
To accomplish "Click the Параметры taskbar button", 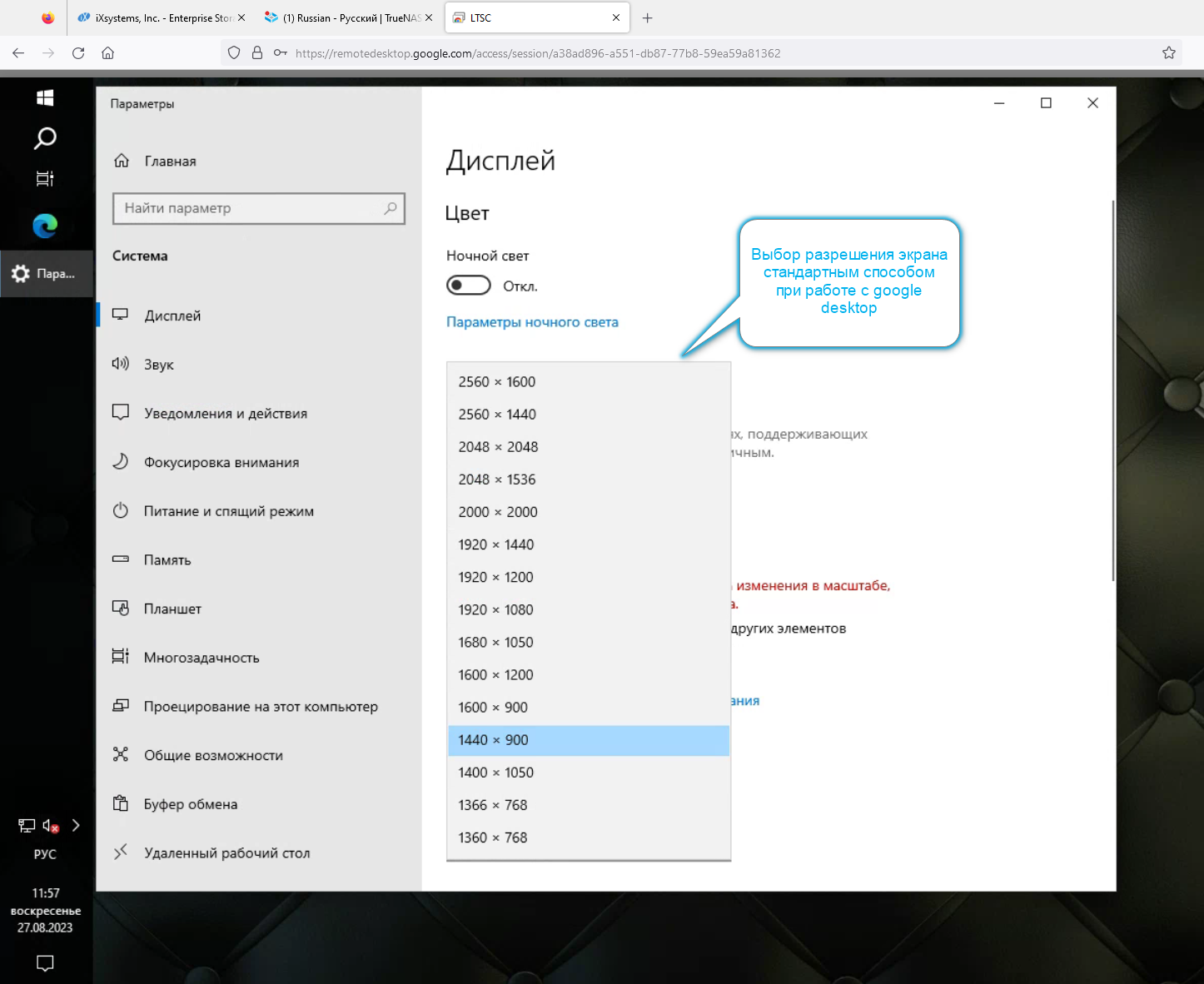I will (x=46, y=274).
